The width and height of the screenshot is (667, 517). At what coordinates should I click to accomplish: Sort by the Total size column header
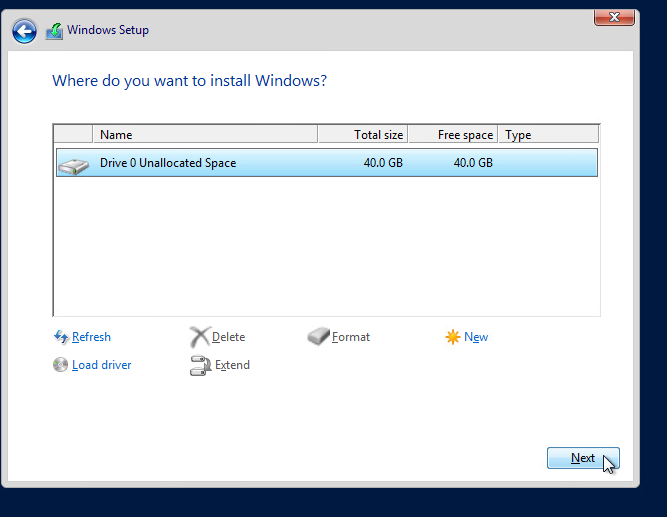(363, 134)
